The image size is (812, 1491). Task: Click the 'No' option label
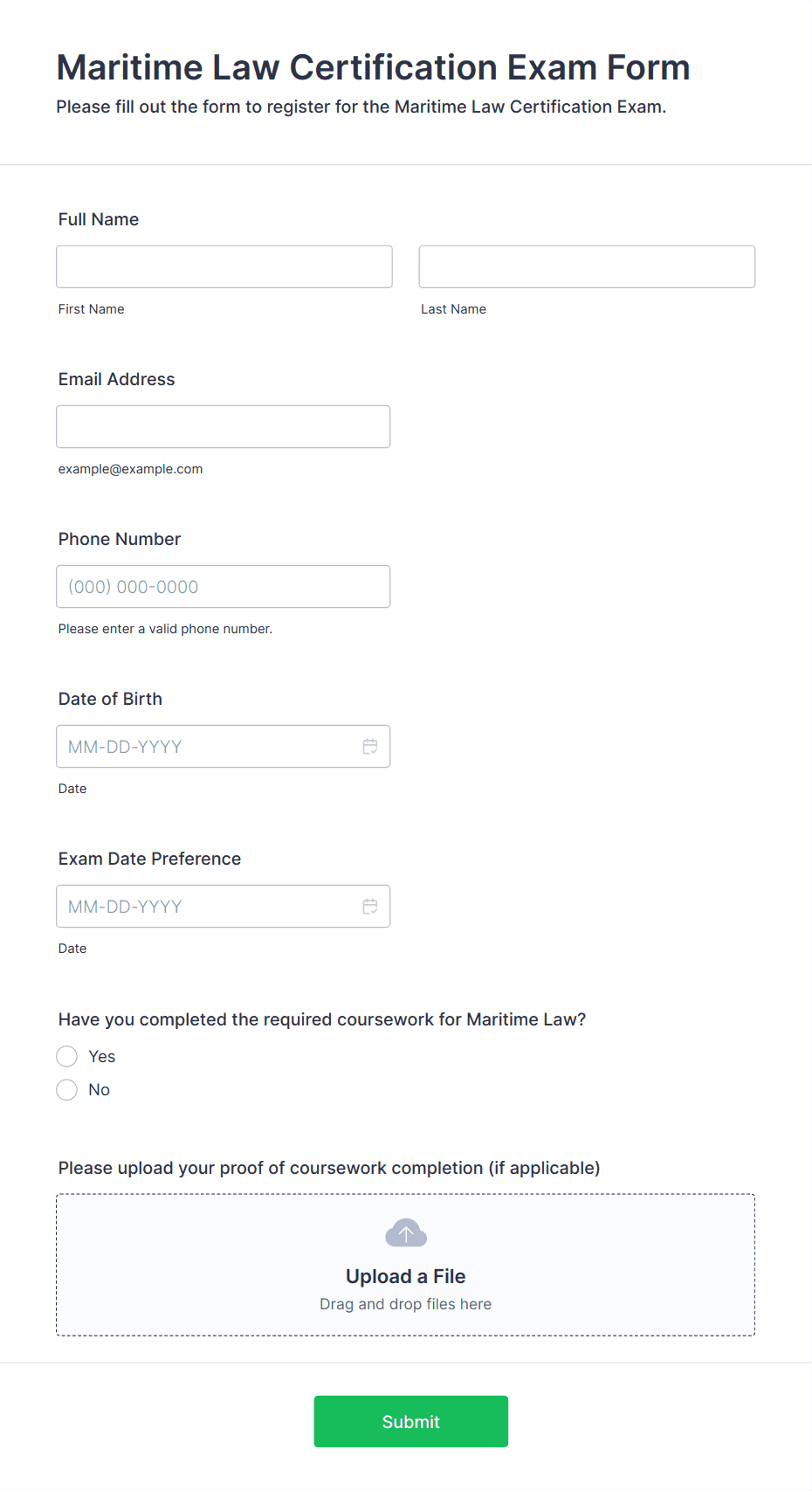point(100,1090)
